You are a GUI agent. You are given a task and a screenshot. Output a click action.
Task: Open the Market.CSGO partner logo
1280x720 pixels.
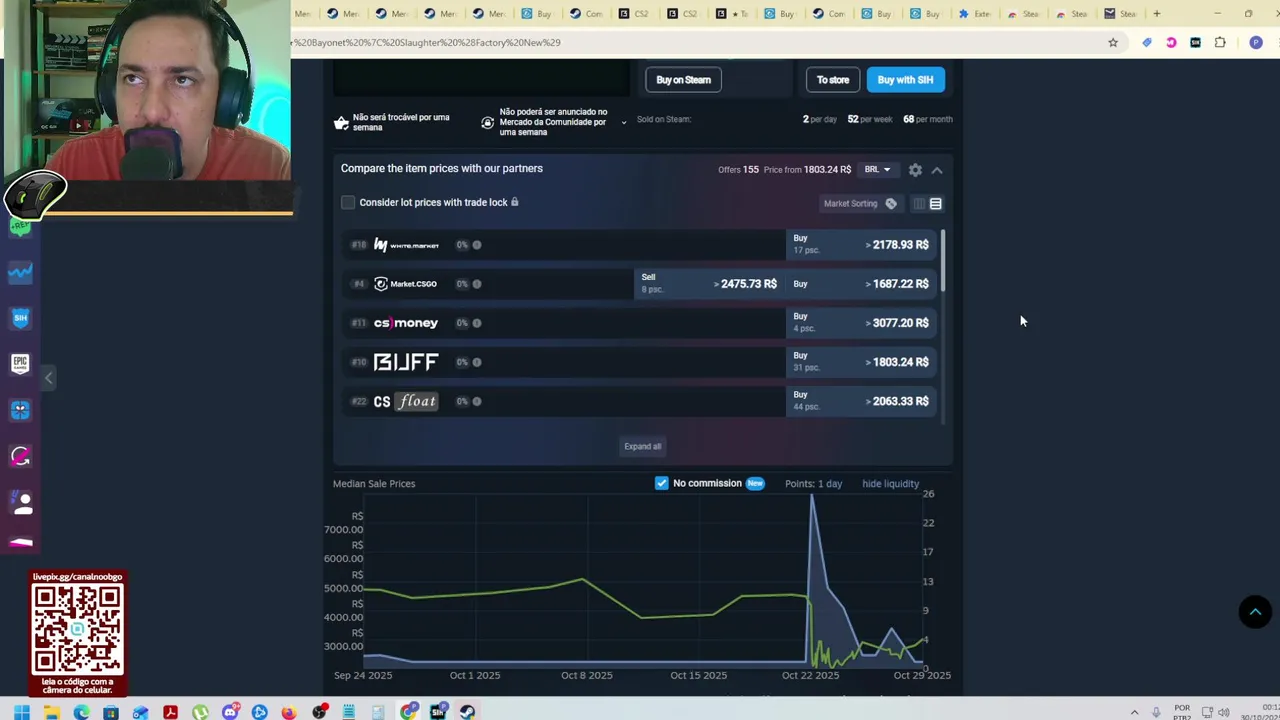405,284
